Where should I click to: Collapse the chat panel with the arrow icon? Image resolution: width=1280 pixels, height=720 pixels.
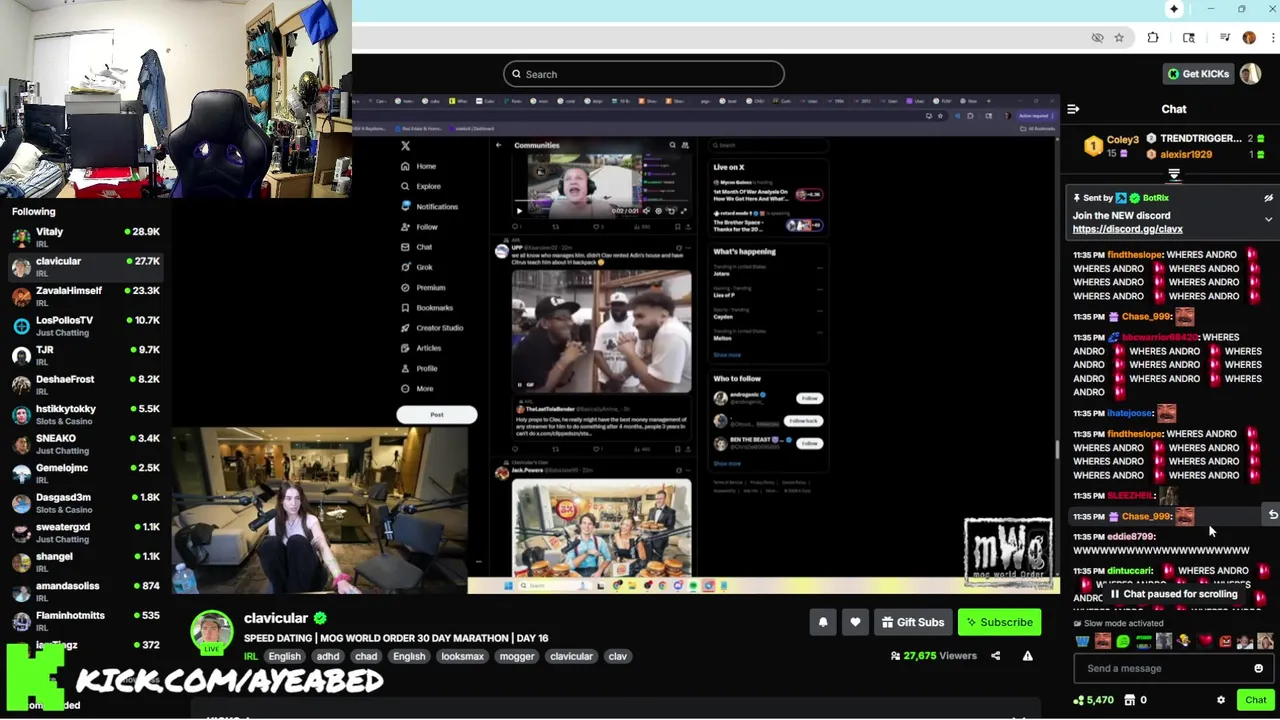coord(1073,109)
